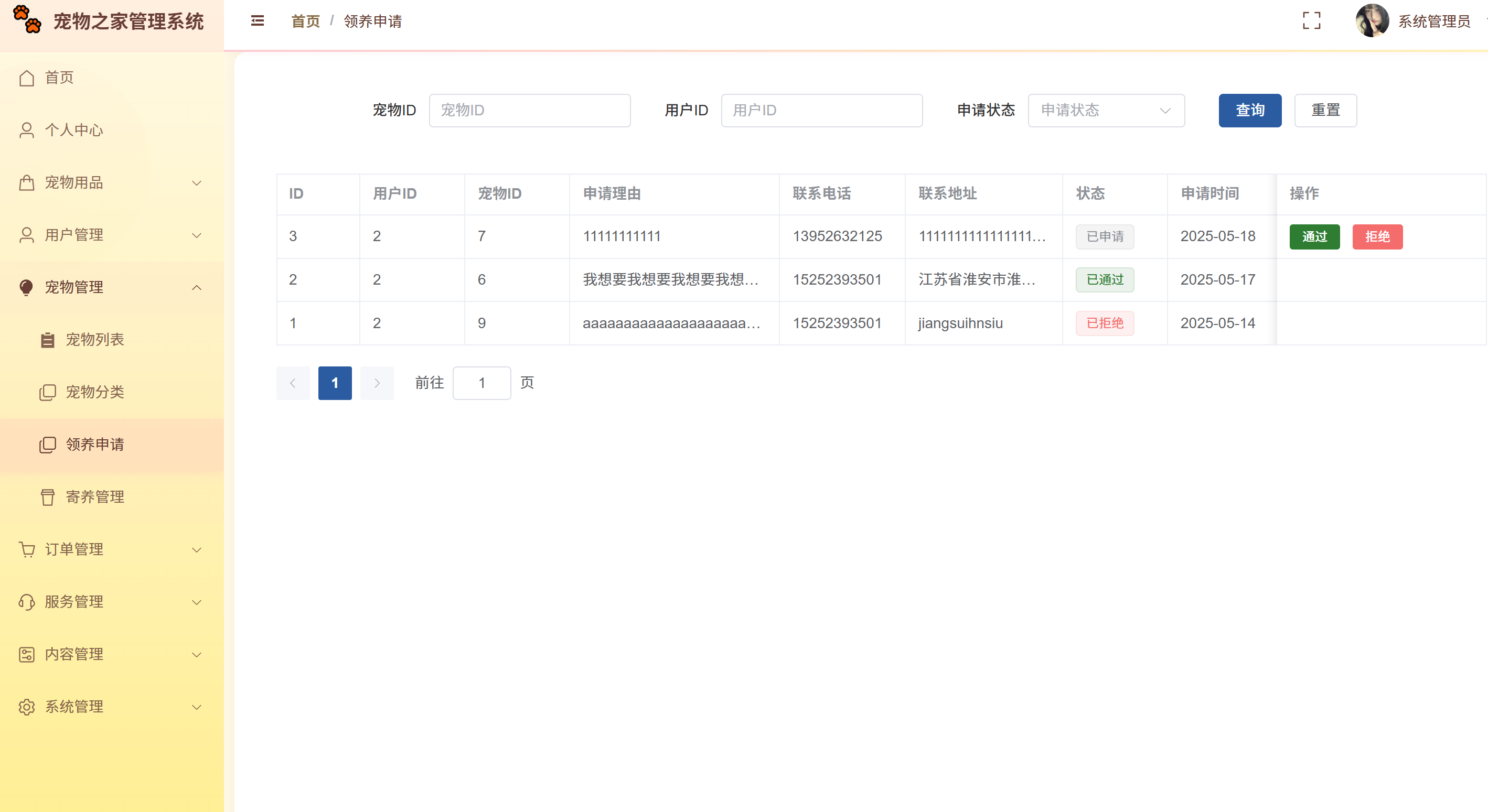
Task: Select the 寄养管理 foster management icon
Action: pyautogui.click(x=47, y=496)
